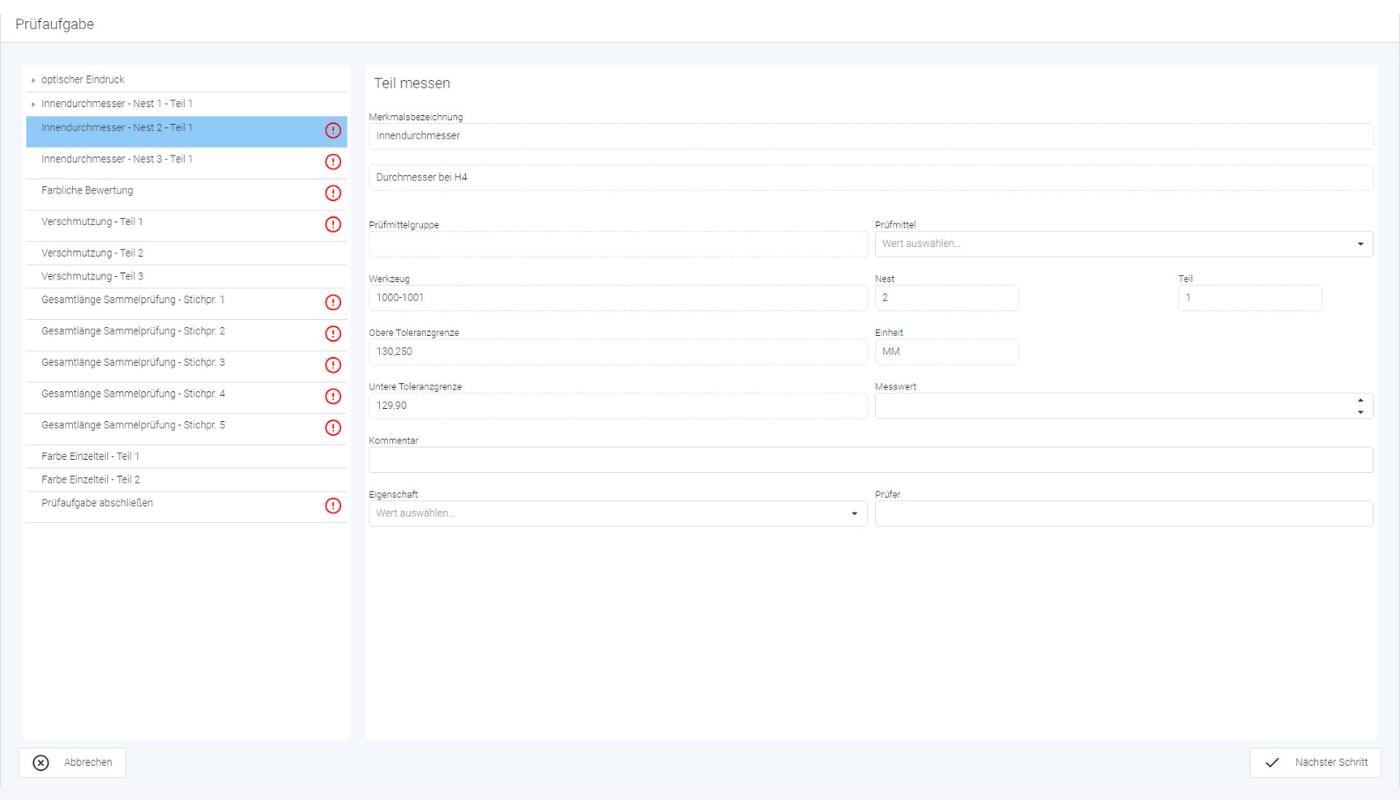
Task: Click warning icon for Gesamtlänge Stichpr. 5
Action: click(x=334, y=427)
